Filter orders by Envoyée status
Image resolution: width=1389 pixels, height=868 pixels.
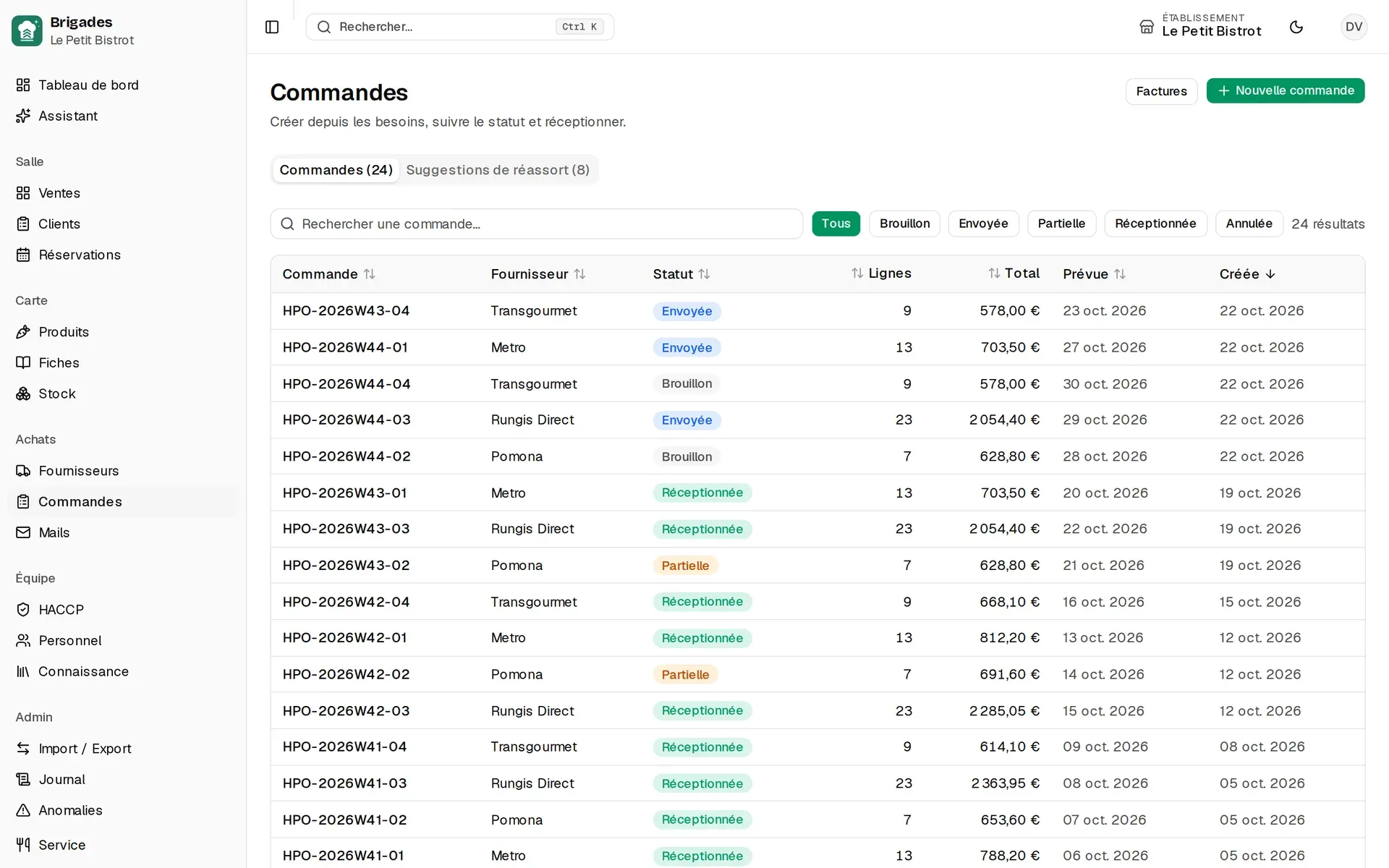tap(983, 224)
